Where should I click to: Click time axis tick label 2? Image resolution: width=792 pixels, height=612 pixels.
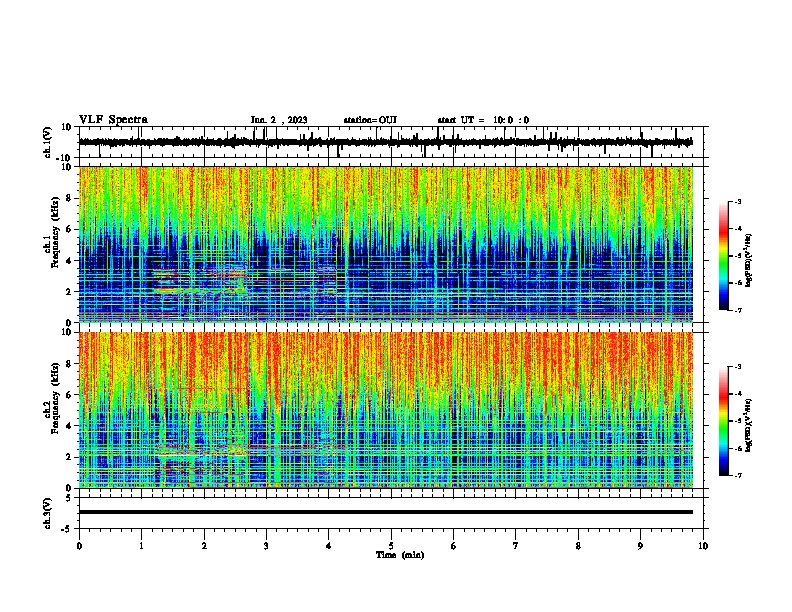click(x=204, y=546)
